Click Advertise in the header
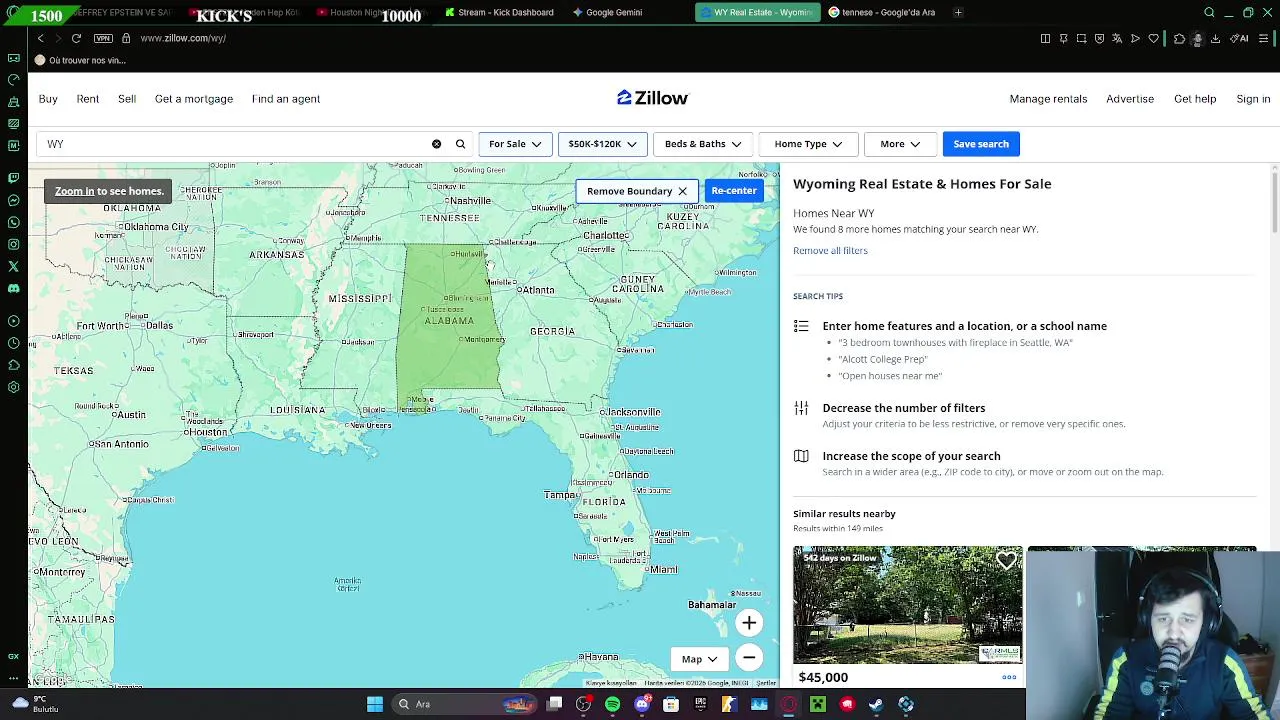1280x720 pixels. pos(1130,99)
